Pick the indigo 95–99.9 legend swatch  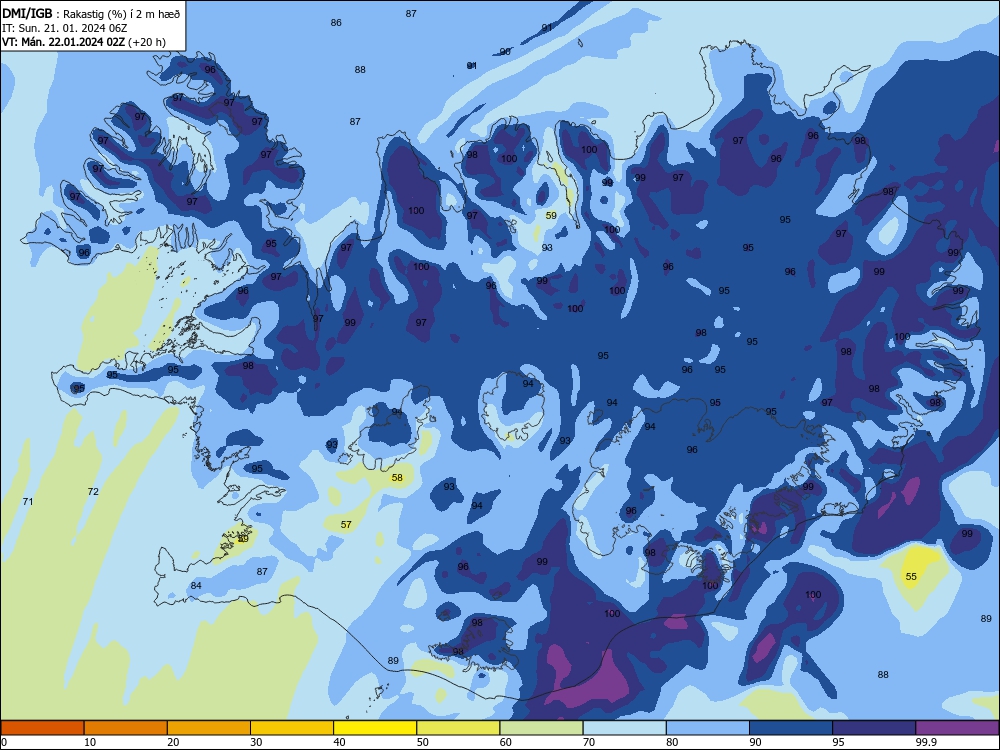(874, 728)
